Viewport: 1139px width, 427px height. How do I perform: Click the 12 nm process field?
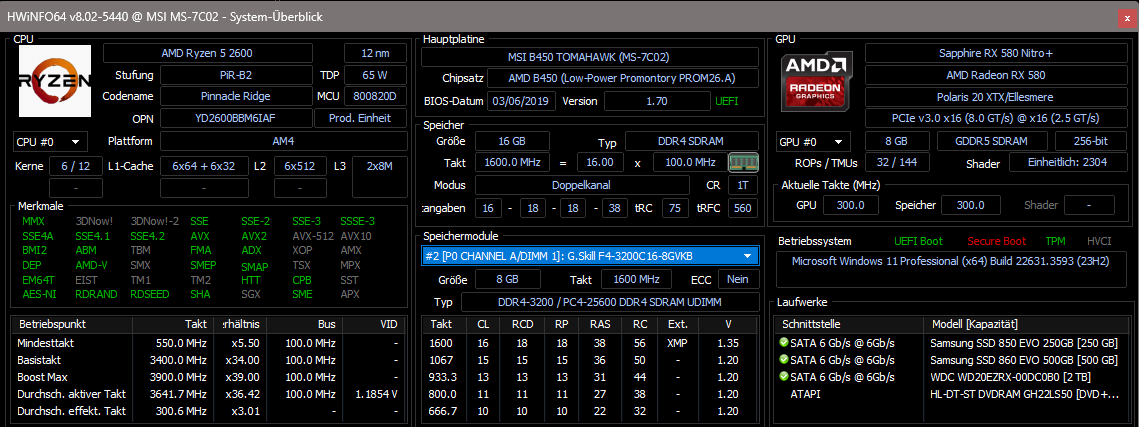click(376, 53)
